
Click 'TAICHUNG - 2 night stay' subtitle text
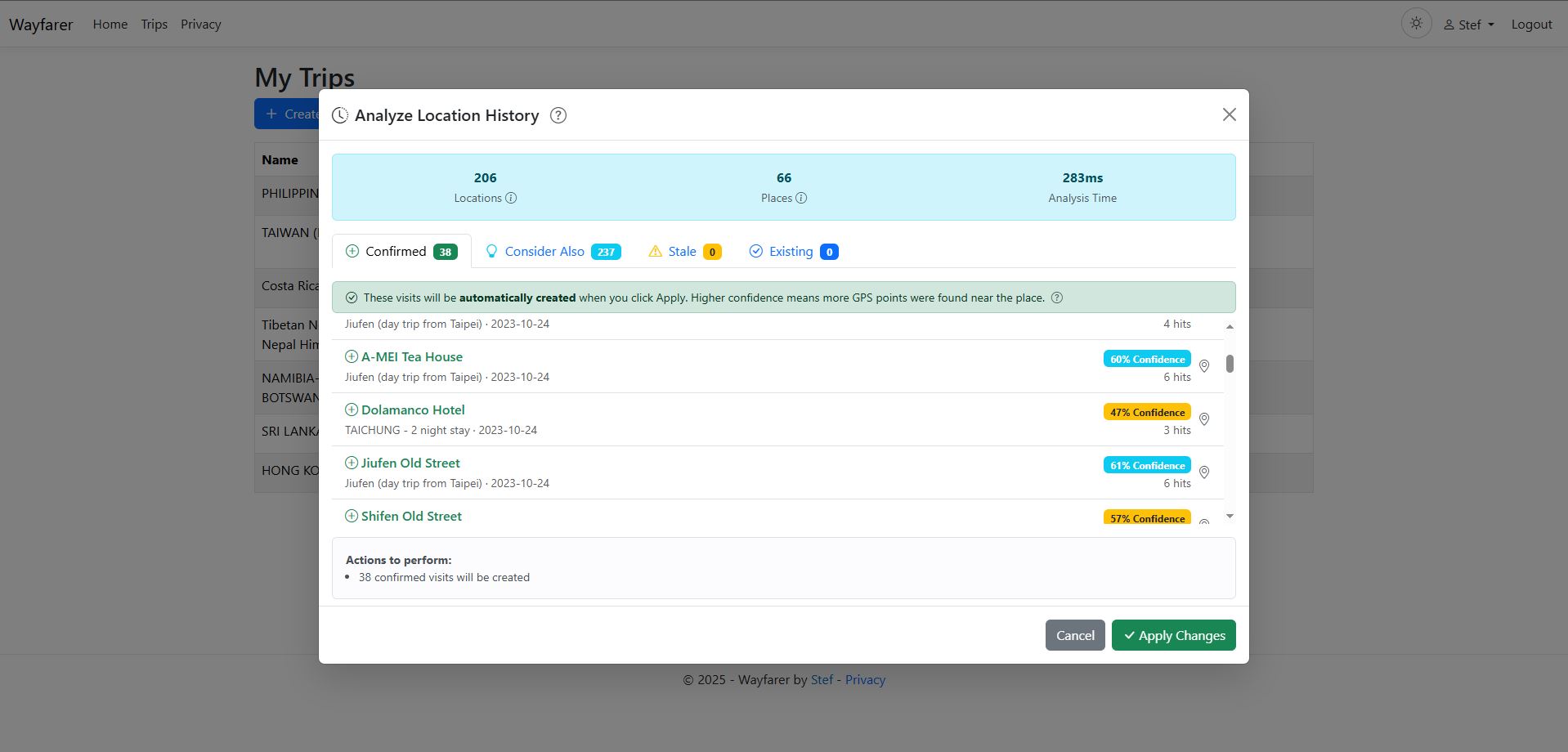pos(407,430)
